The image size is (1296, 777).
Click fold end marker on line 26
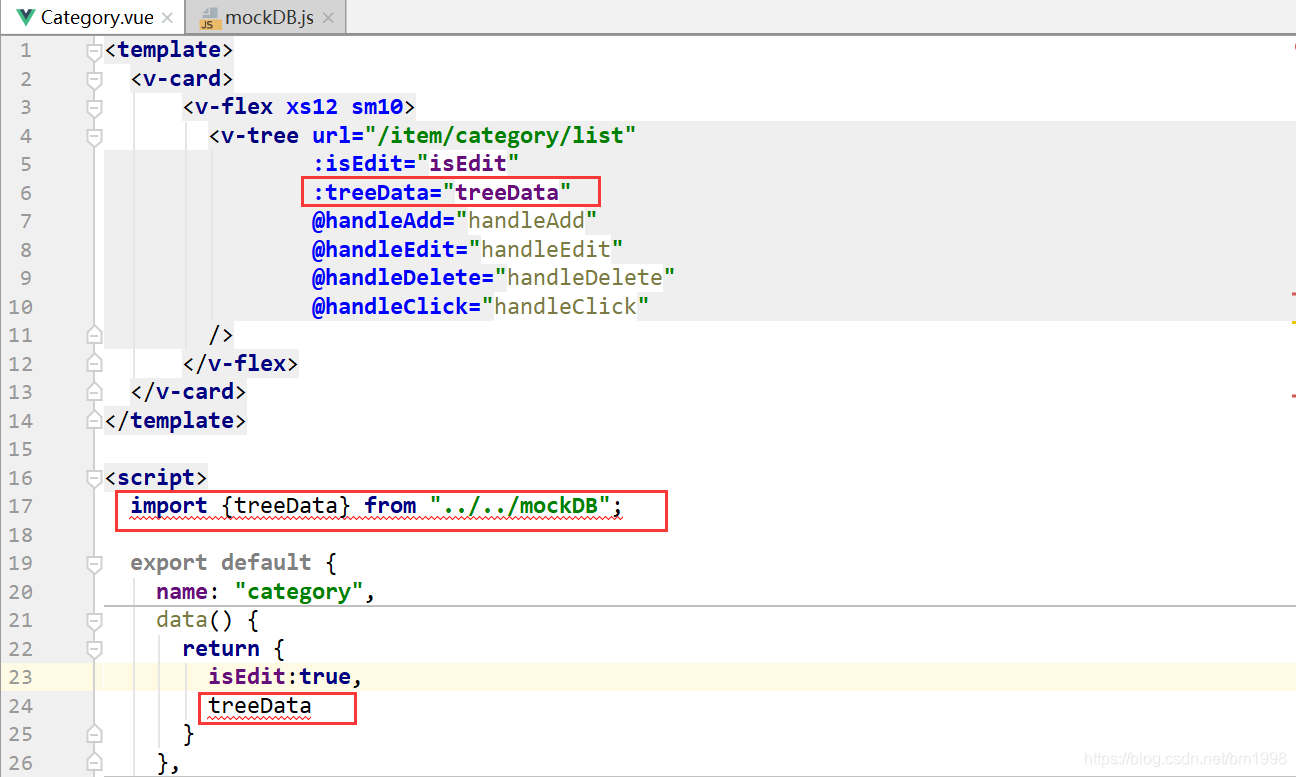tap(94, 763)
